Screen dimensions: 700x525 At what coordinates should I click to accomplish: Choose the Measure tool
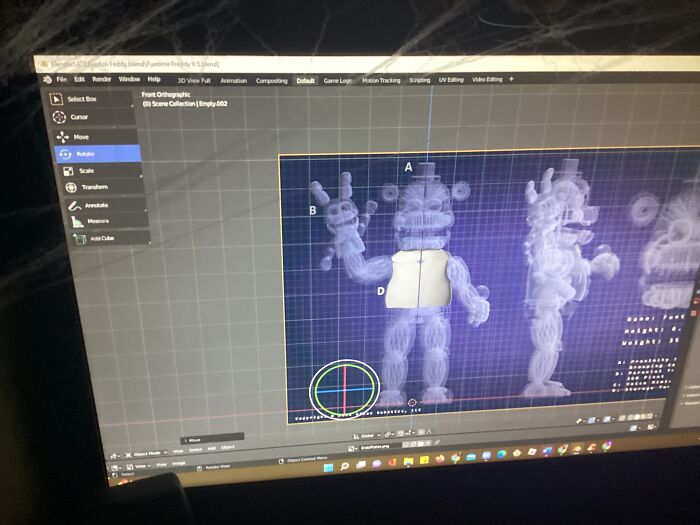108,221
